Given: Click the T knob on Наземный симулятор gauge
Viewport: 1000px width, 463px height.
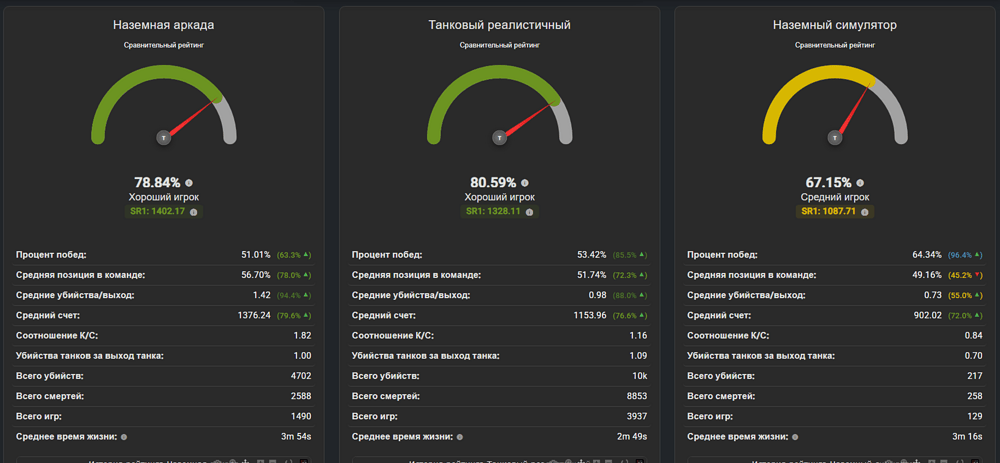Looking at the screenshot, I should (x=834, y=137).
